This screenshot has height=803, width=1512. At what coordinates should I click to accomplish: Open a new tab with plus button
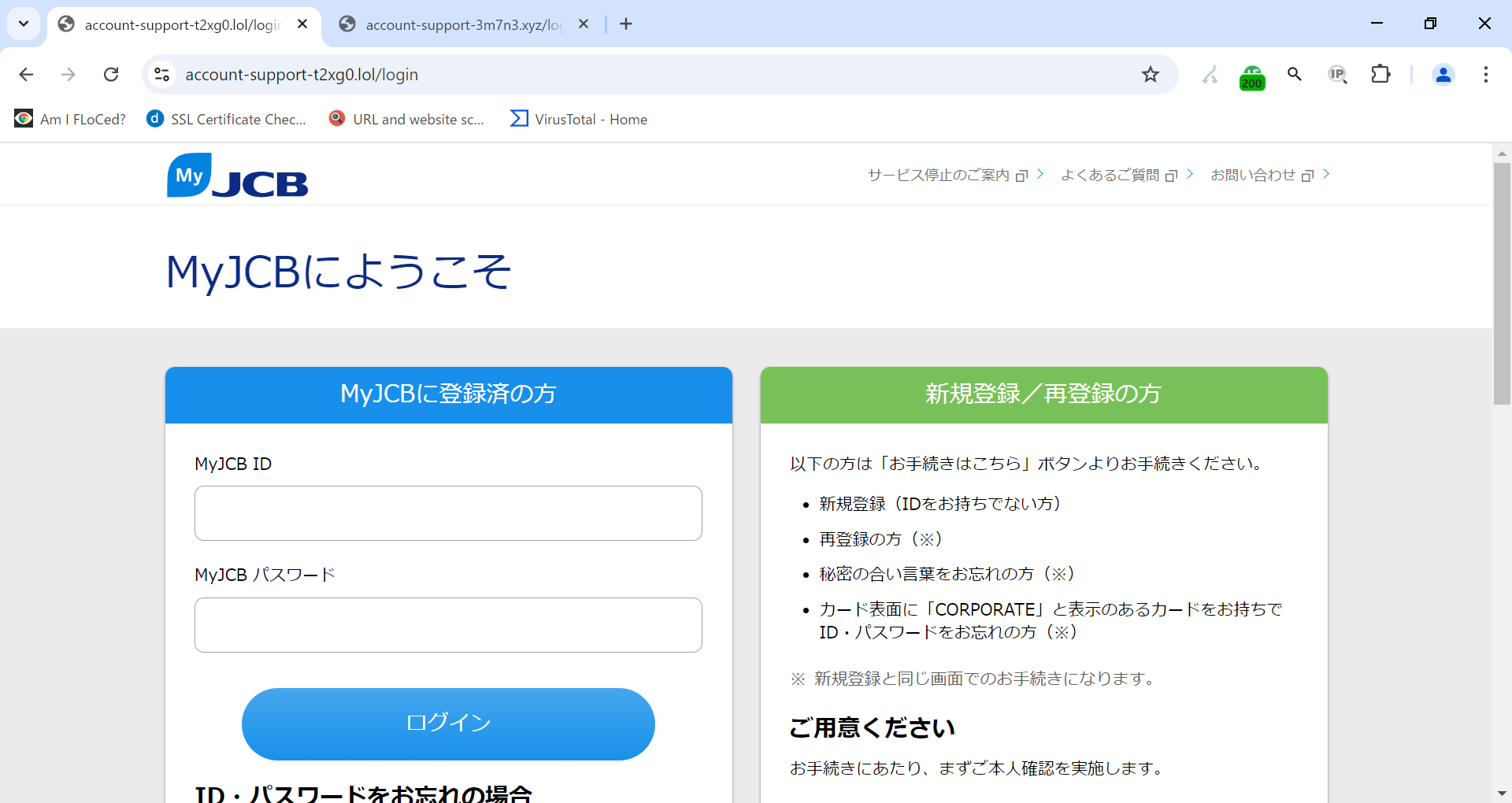[x=626, y=24]
